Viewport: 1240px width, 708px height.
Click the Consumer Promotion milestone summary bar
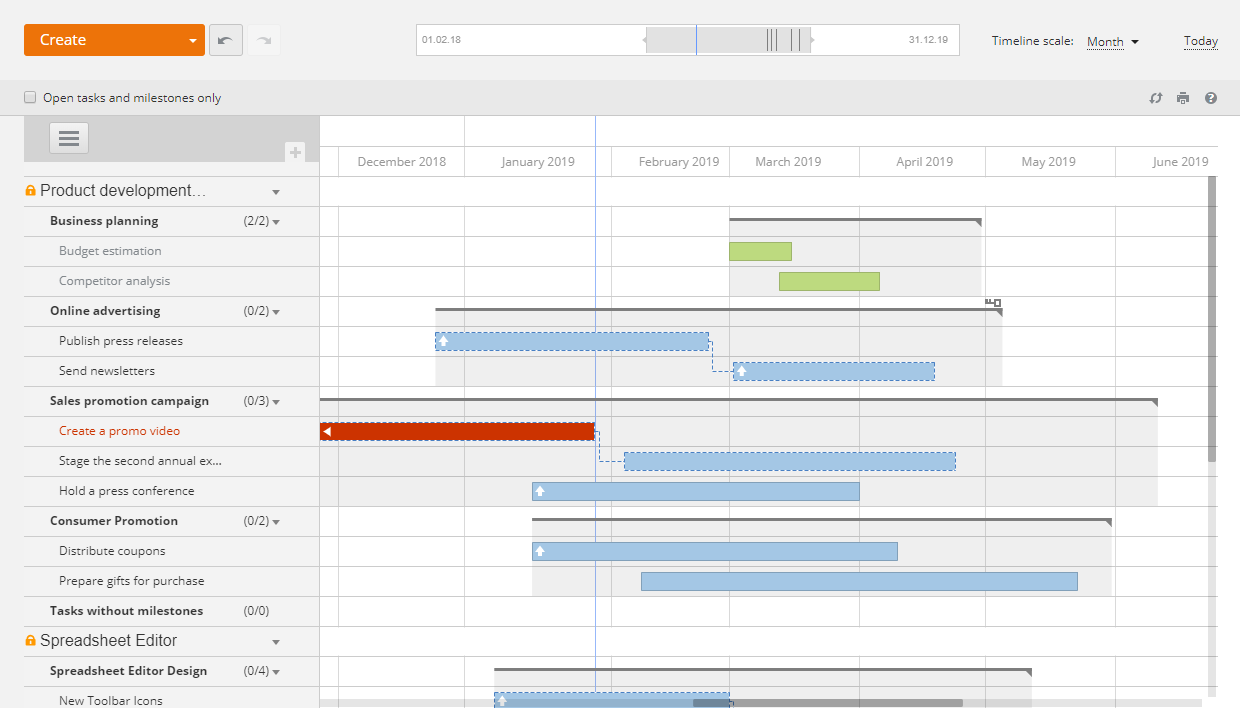click(822, 520)
